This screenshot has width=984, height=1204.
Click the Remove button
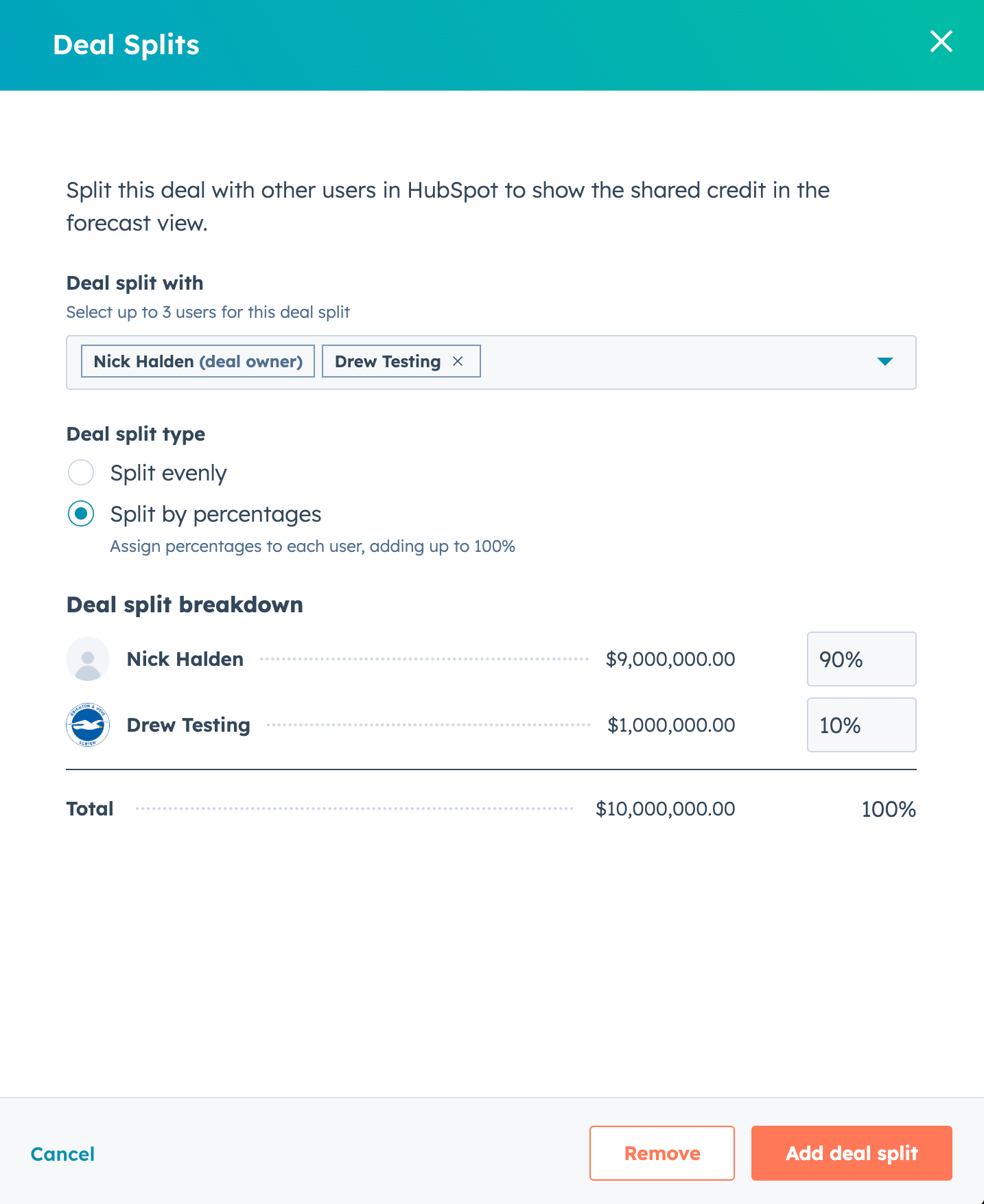click(661, 1153)
